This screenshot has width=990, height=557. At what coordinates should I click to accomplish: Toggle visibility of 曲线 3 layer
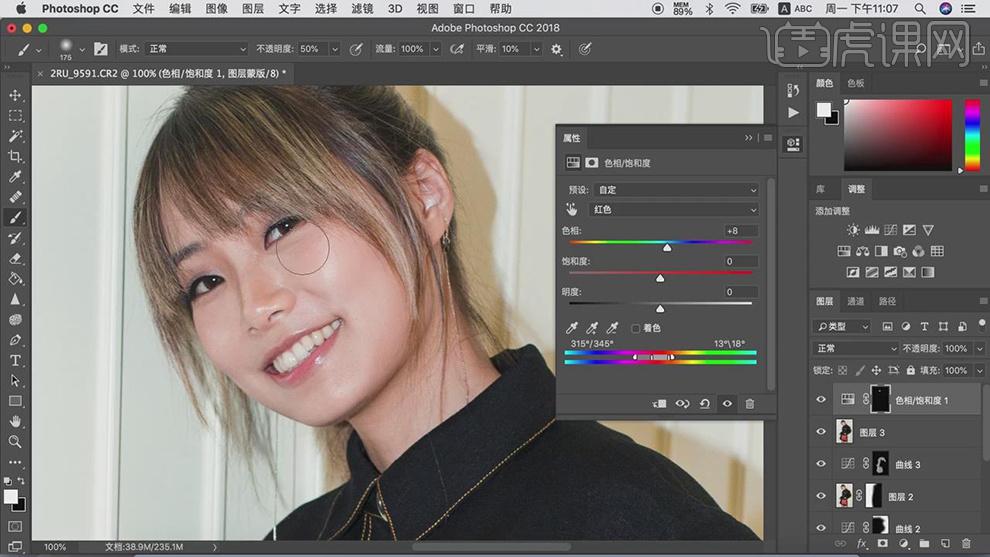click(821, 464)
